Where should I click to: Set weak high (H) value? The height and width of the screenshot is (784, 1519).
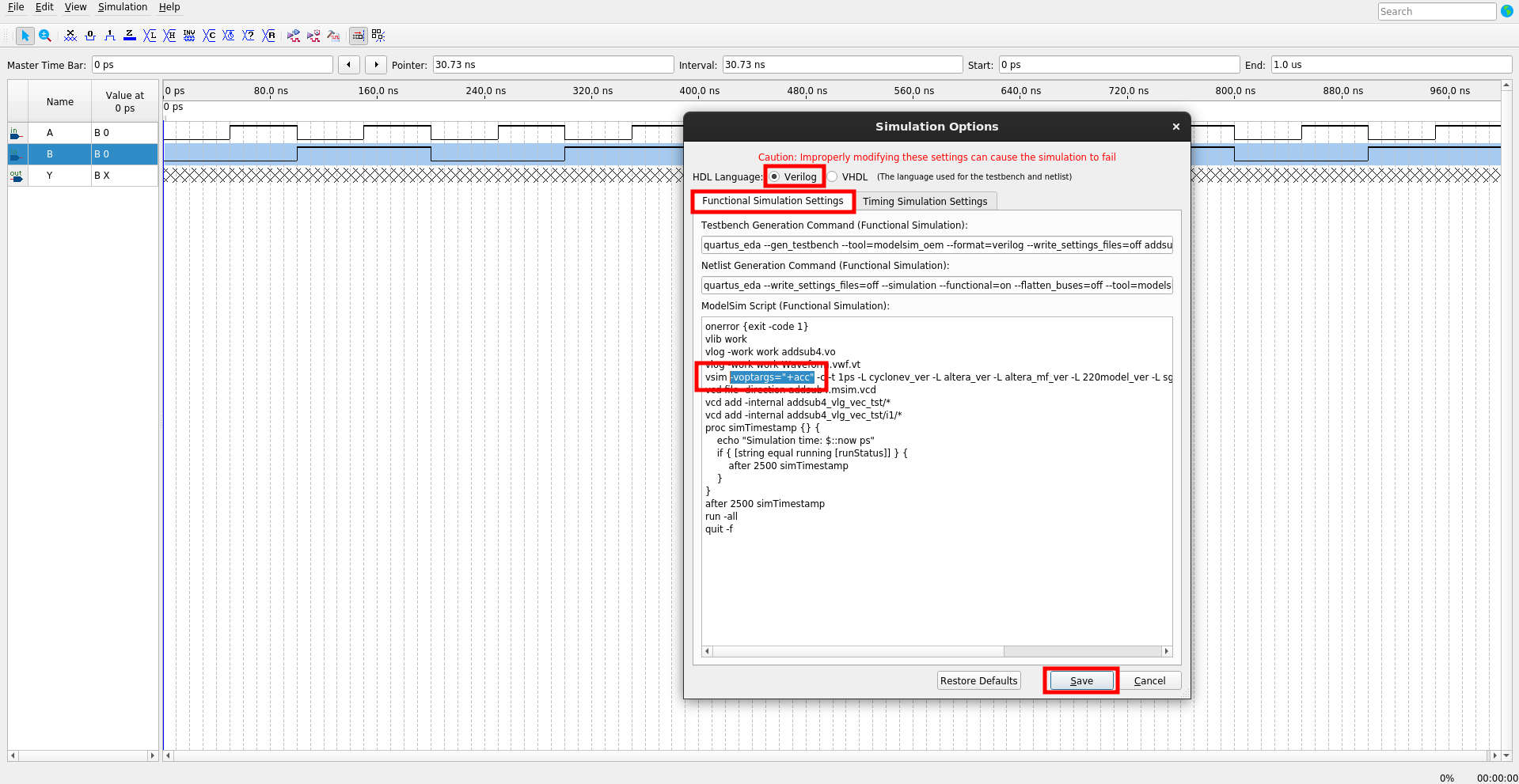[169, 36]
